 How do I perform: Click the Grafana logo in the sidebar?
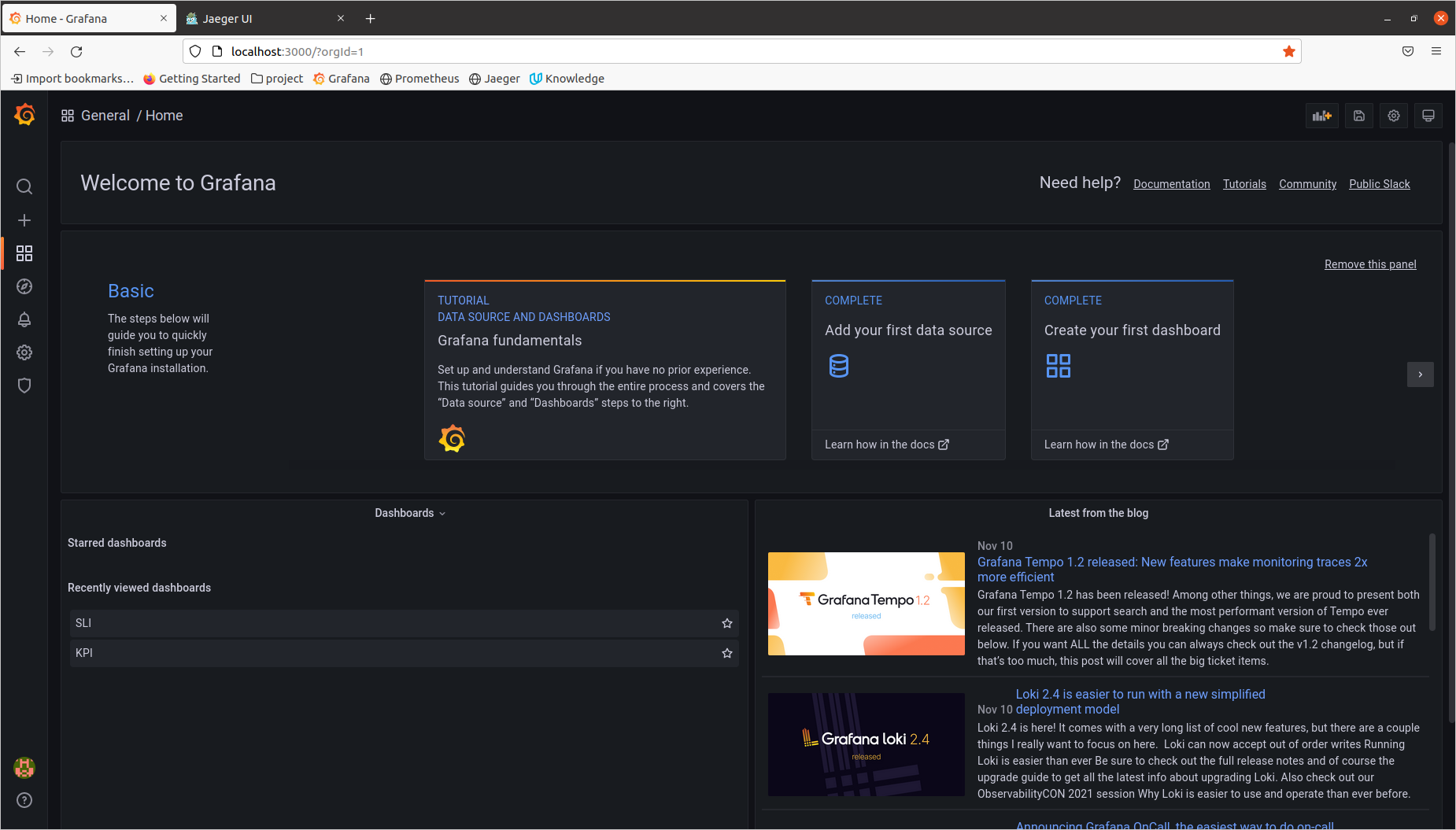(24, 115)
